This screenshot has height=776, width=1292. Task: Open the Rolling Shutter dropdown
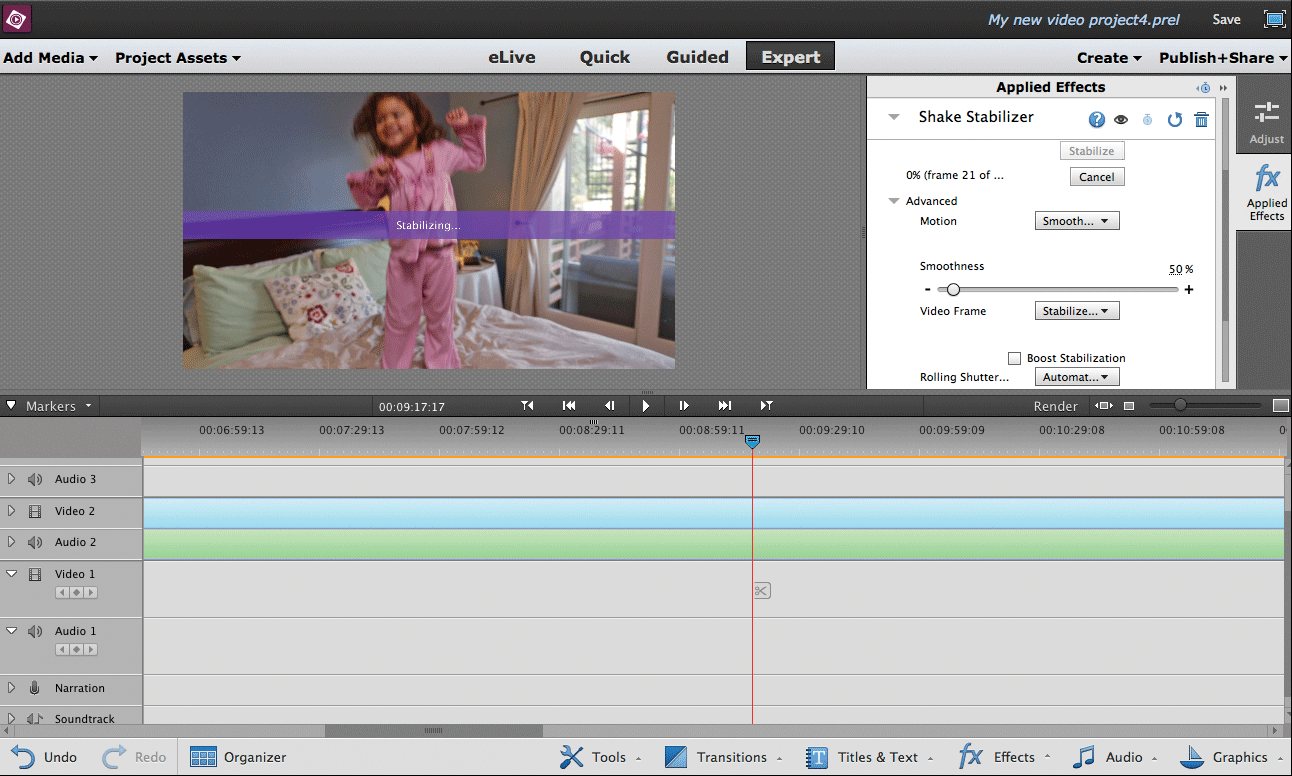point(1077,377)
